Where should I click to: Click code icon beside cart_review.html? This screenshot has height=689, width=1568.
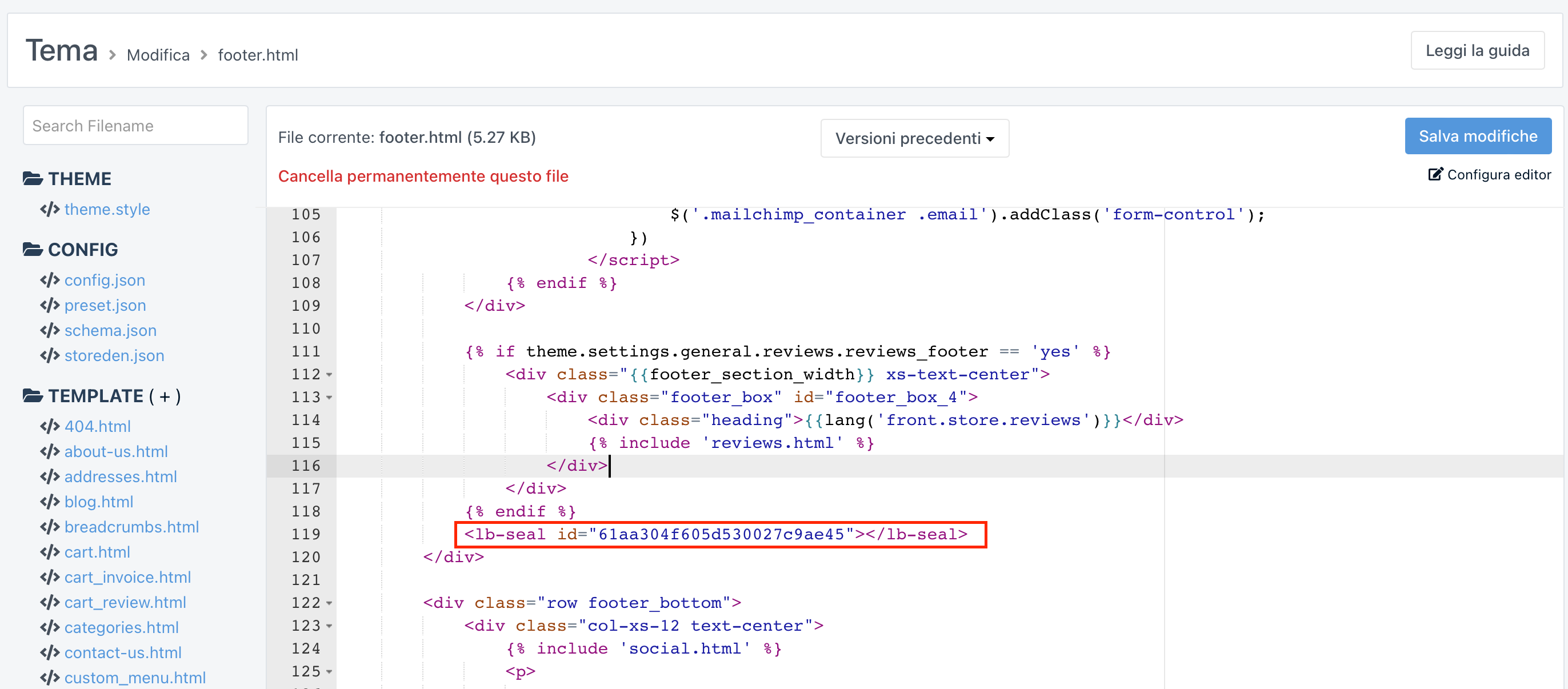pos(50,602)
